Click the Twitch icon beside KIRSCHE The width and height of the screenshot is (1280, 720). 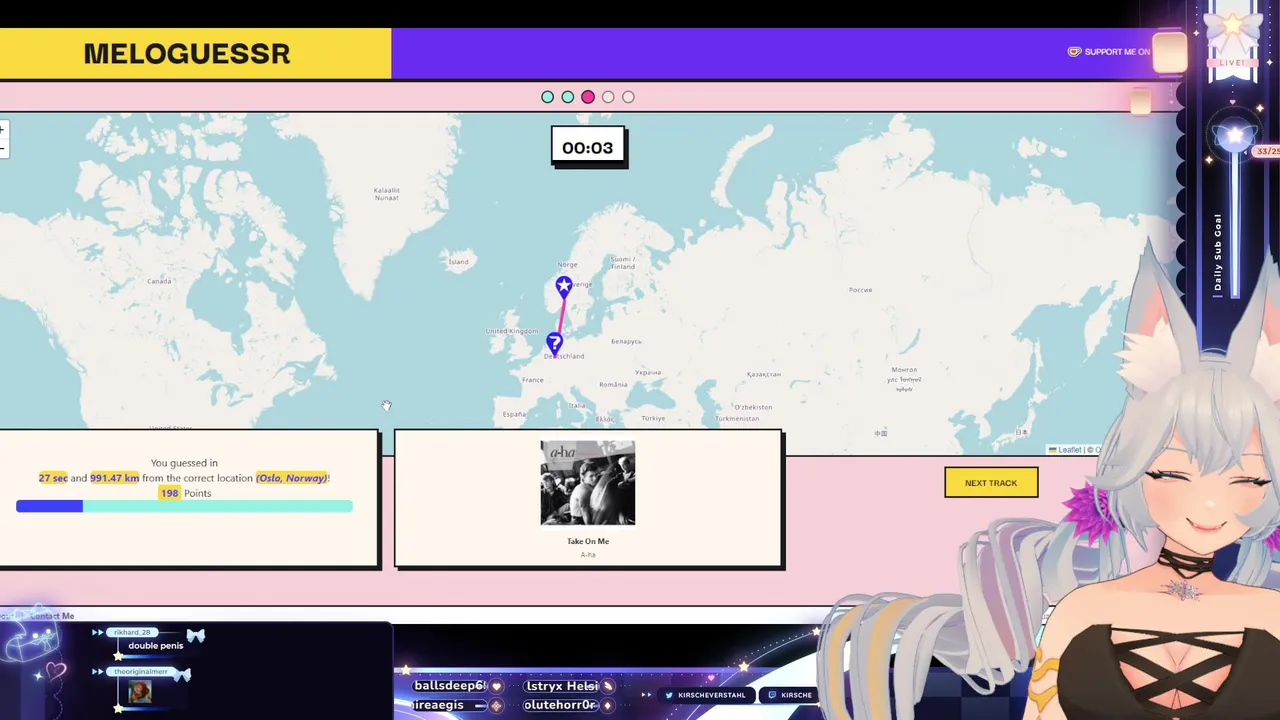pos(772,695)
